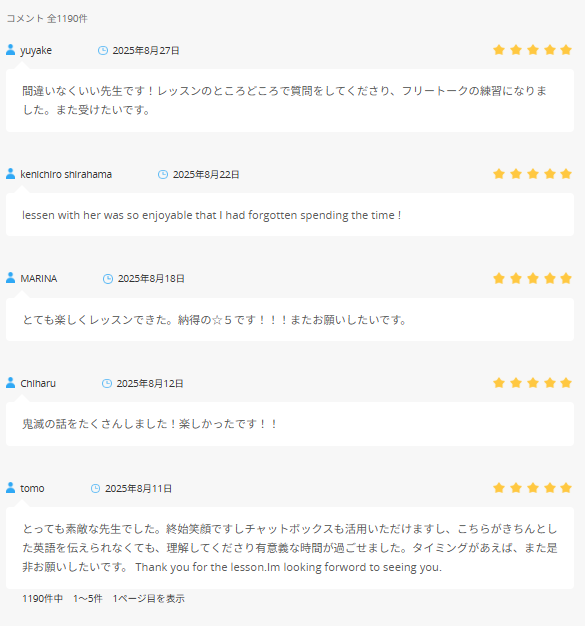
Task: Click the clock icon before 2025年8月11日
Action: click(x=95, y=488)
